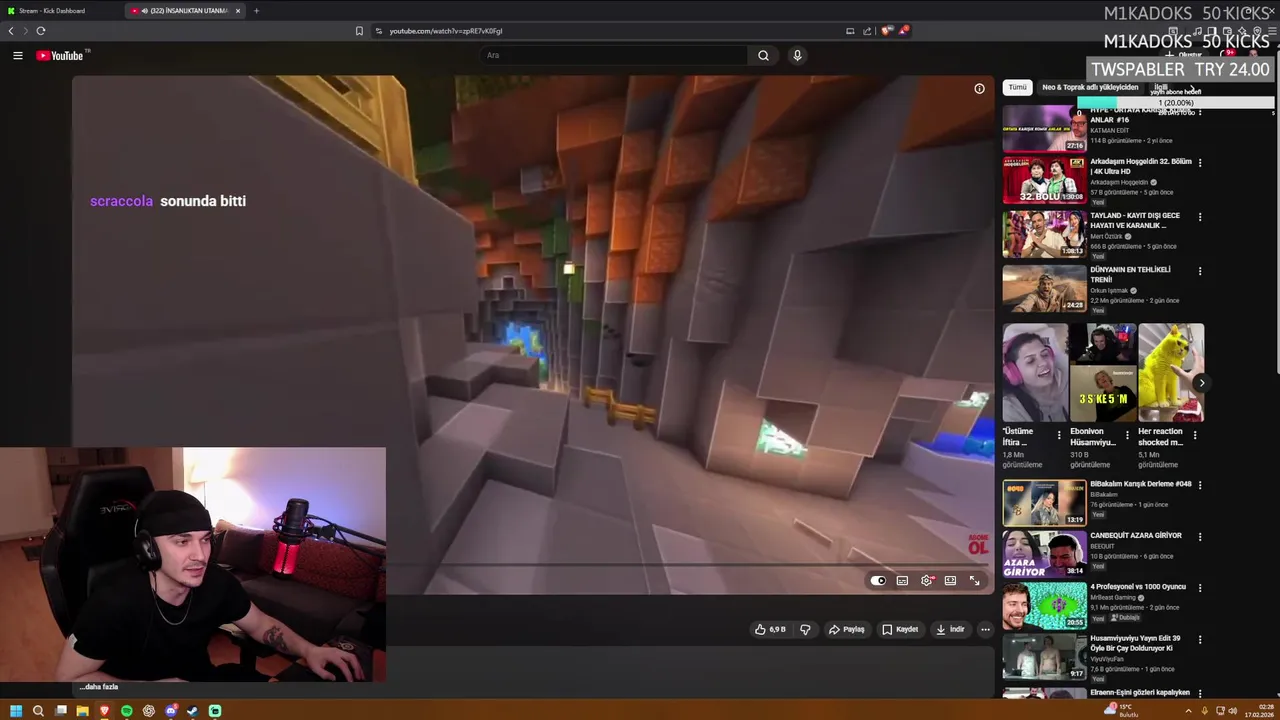Image resolution: width=1280 pixels, height=720 pixels.
Task: Open Steam from the taskbar
Action: (193, 711)
